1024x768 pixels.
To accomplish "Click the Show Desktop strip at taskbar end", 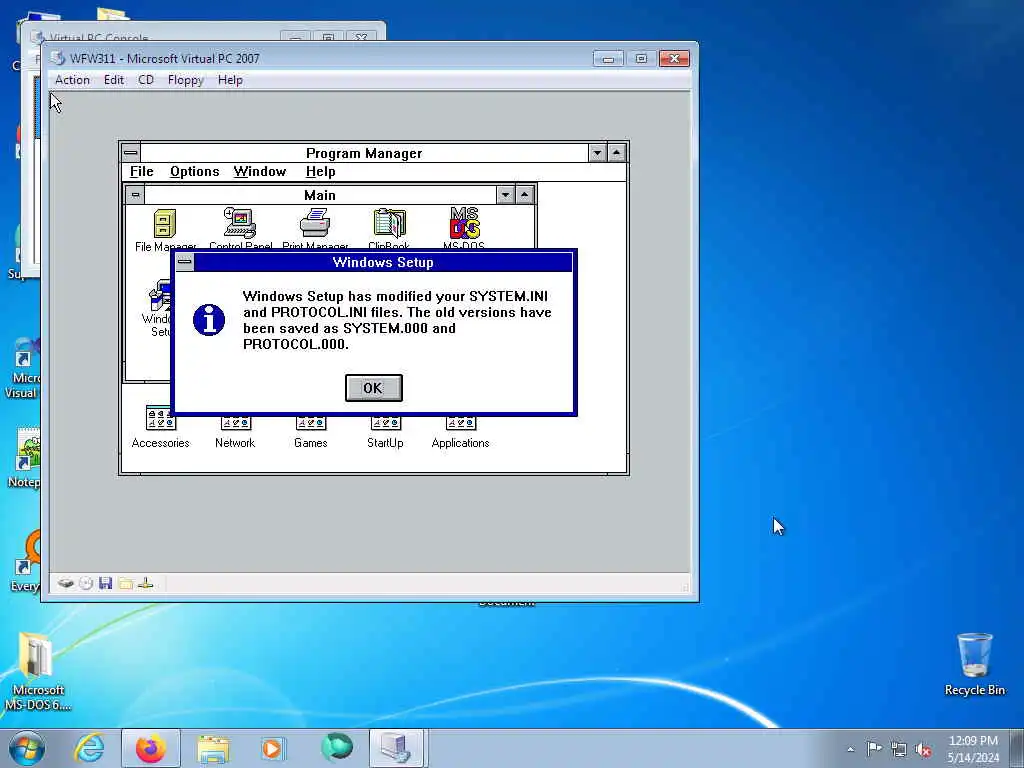I will click(1017, 748).
